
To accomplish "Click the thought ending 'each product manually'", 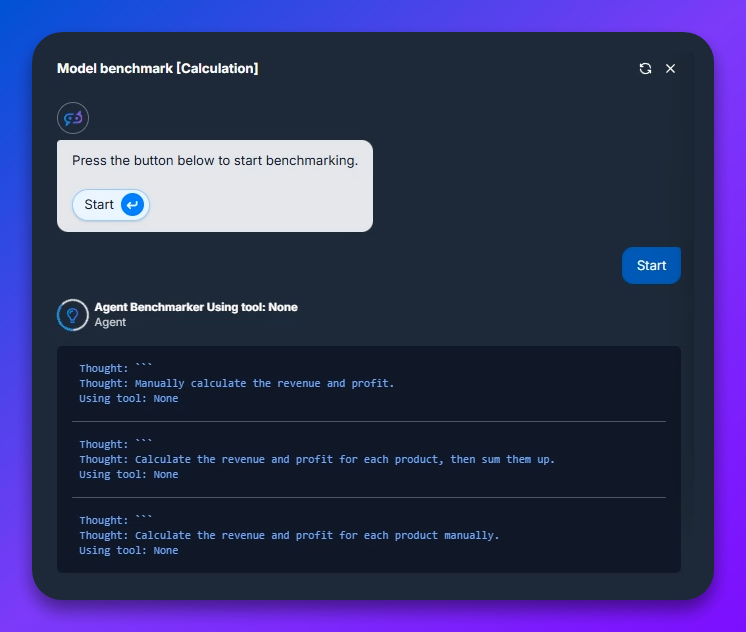I will pyautogui.click(x=289, y=535).
